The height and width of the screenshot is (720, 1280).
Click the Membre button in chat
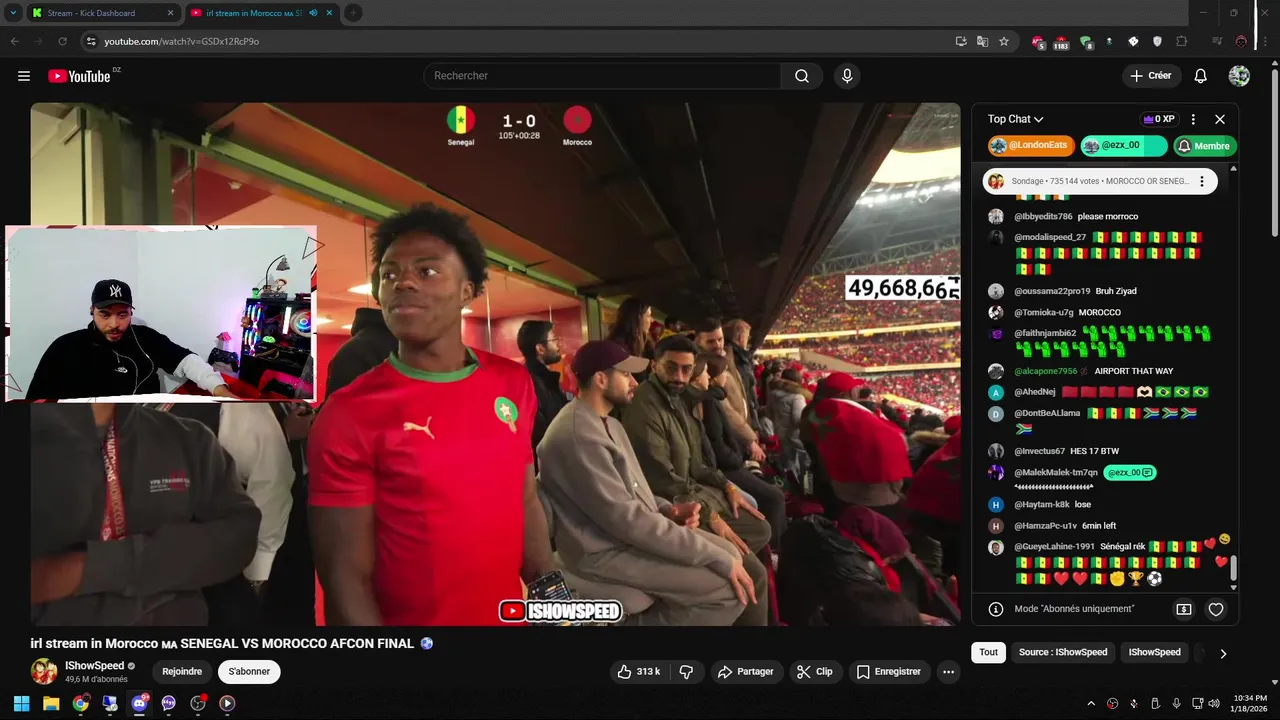[x=1204, y=146]
